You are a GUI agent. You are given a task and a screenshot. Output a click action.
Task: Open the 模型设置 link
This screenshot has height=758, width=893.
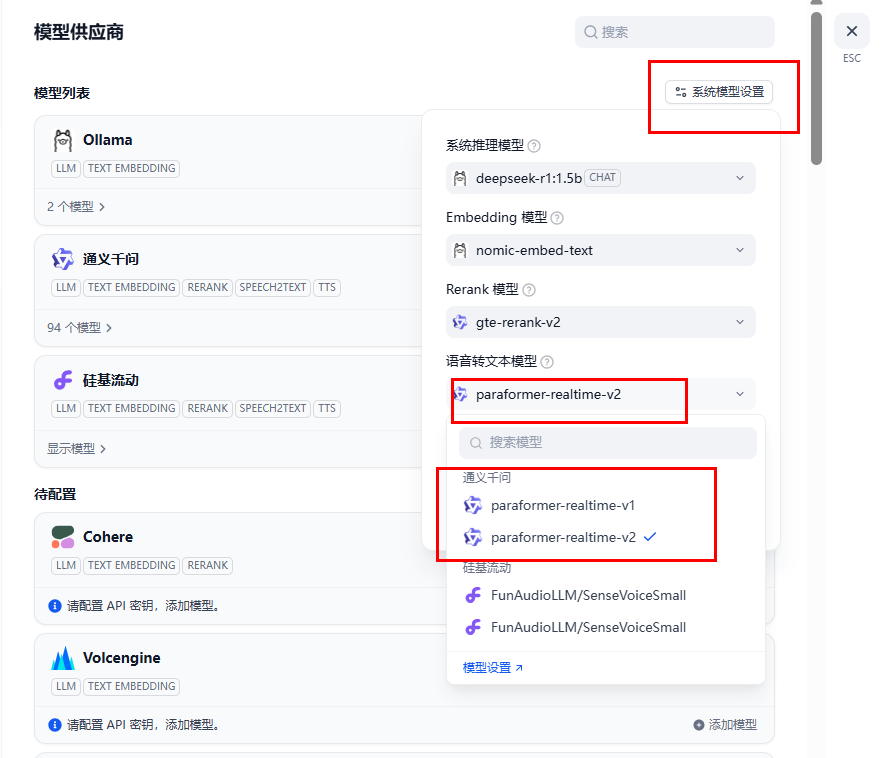point(493,668)
